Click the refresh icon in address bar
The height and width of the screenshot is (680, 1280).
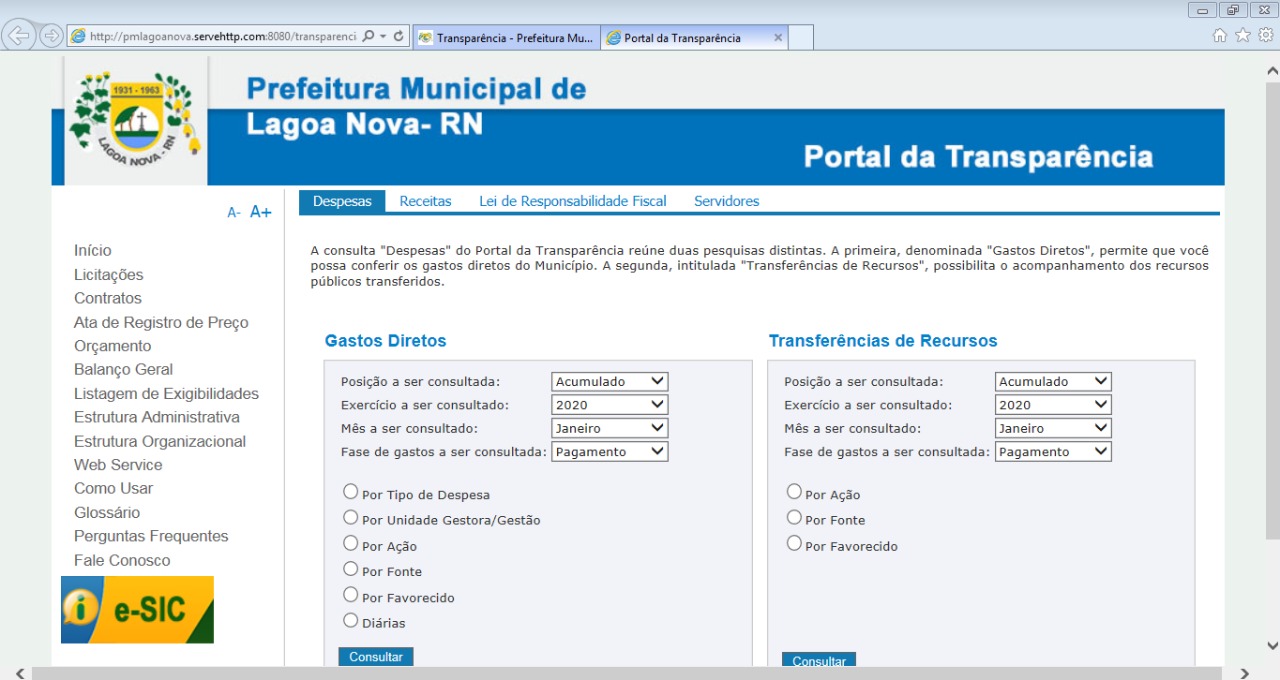(x=398, y=37)
